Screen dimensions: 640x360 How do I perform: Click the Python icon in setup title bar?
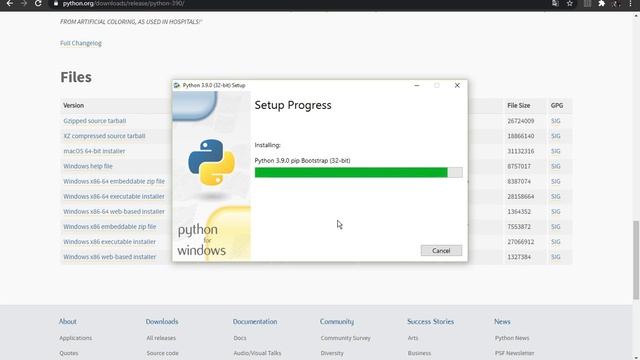[177, 85]
